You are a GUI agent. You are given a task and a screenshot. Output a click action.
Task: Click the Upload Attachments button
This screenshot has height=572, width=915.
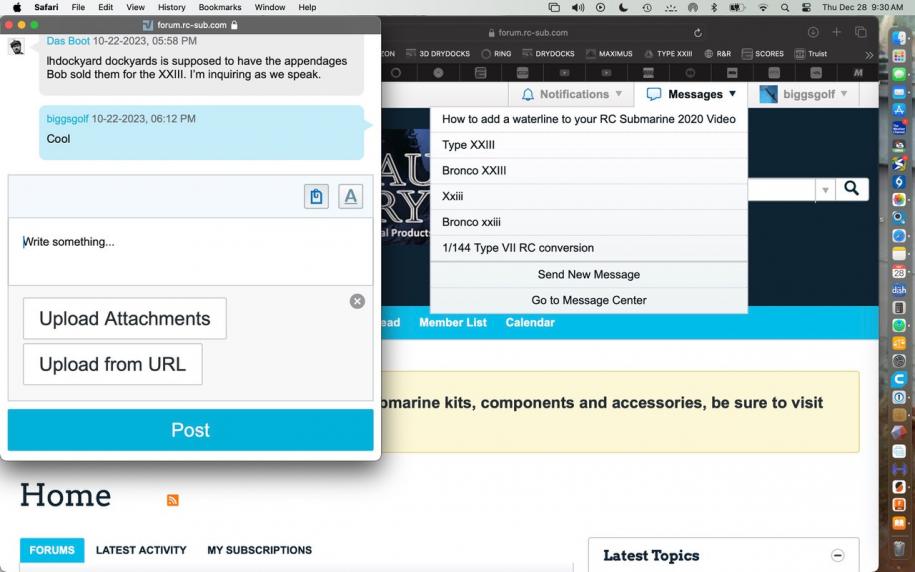125,319
